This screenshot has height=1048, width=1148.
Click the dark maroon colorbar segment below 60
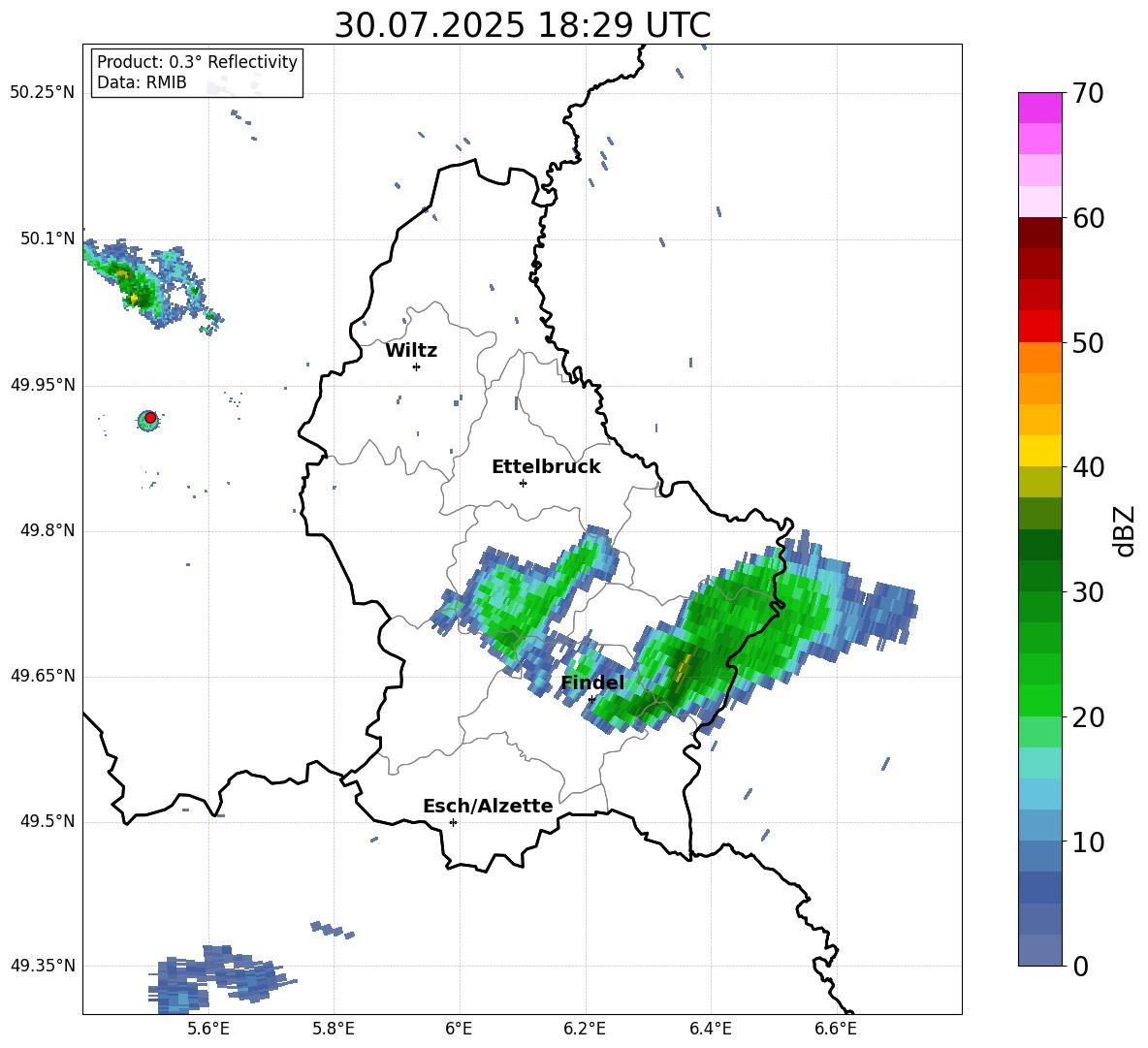[x=1039, y=233]
